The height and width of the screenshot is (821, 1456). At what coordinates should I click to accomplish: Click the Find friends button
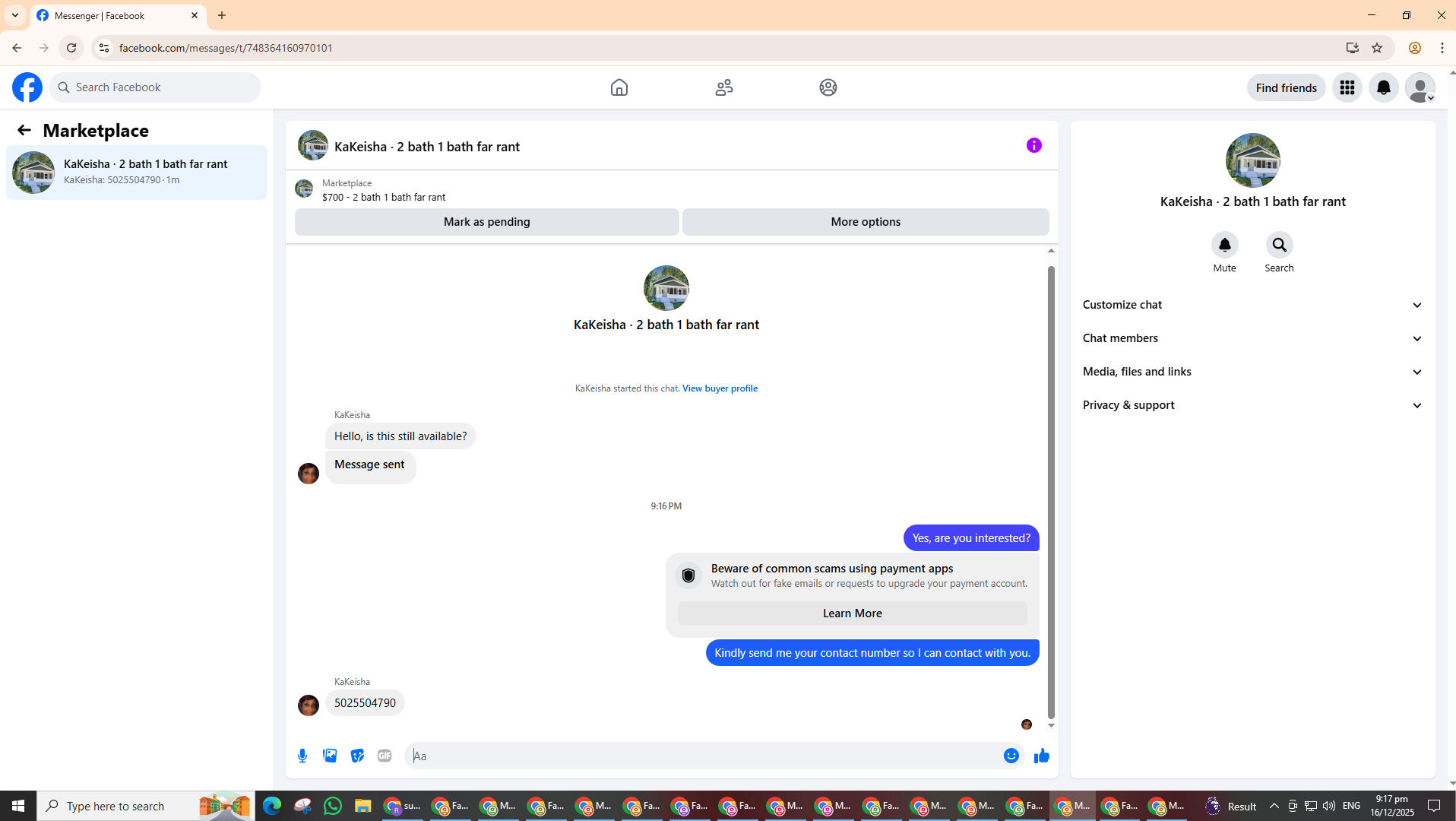pyautogui.click(x=1287, y=87)
